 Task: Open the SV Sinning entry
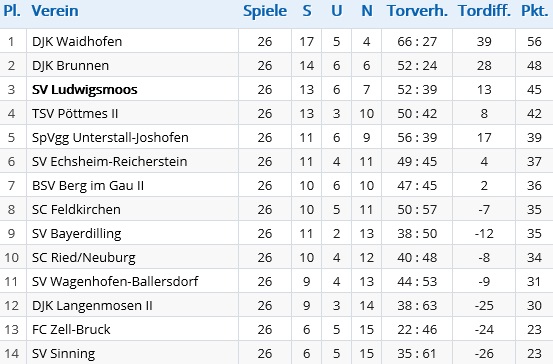pyautogui.click(x=63, y=353)
